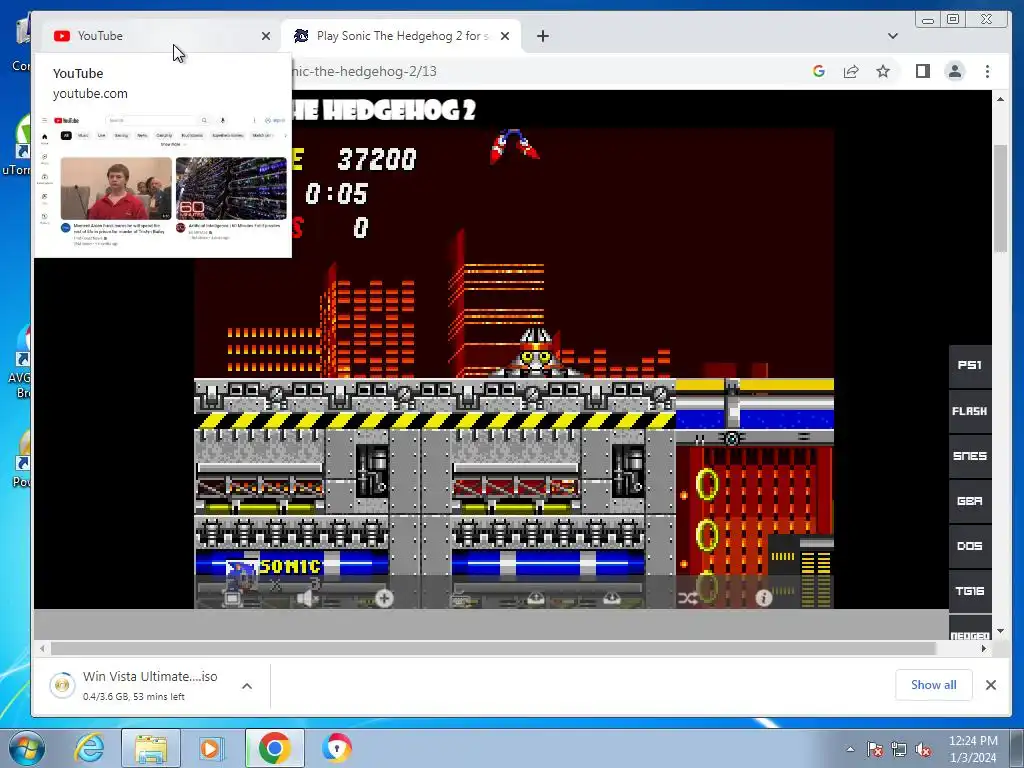Screen dimensions: 1024x768
Task: Select the PS1 platform tab
Action: pyautogui.click(x=970, y=365)
